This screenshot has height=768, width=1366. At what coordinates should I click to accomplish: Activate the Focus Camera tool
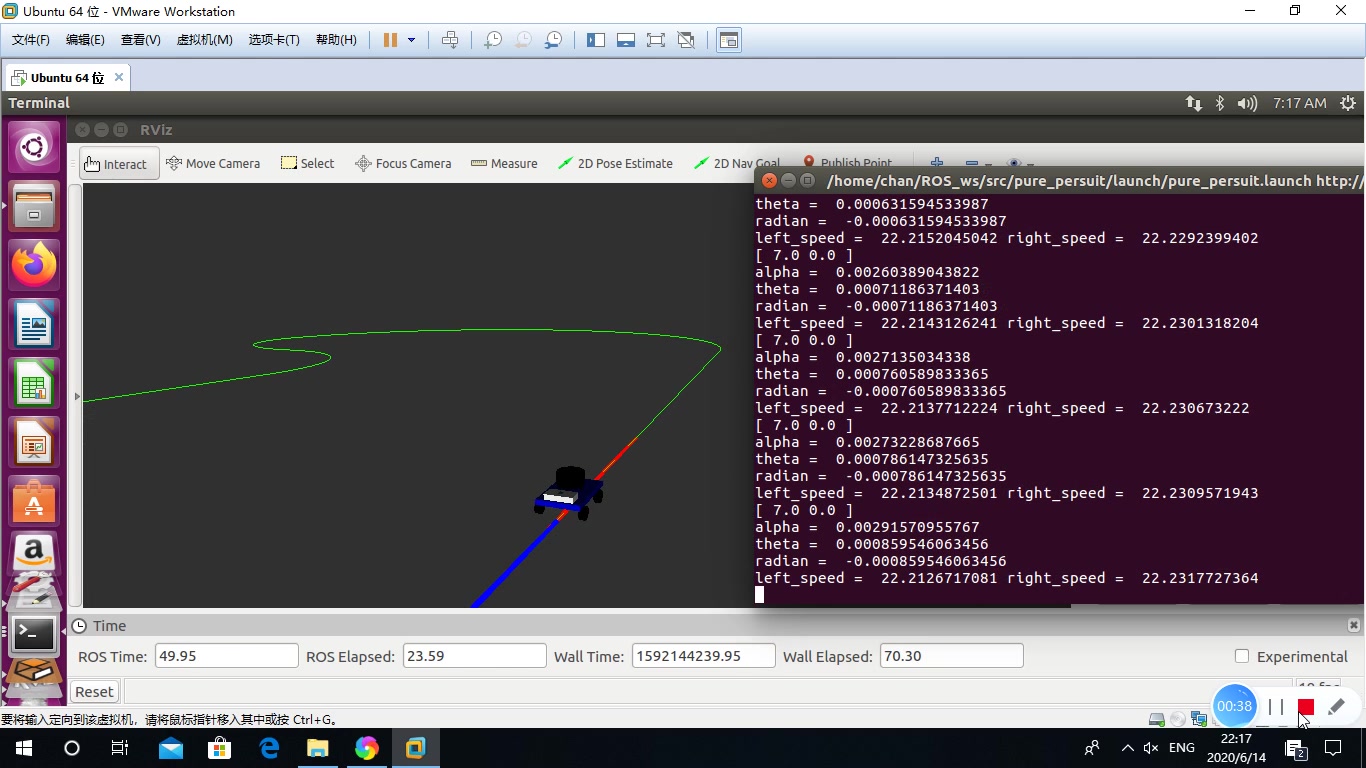403,163
